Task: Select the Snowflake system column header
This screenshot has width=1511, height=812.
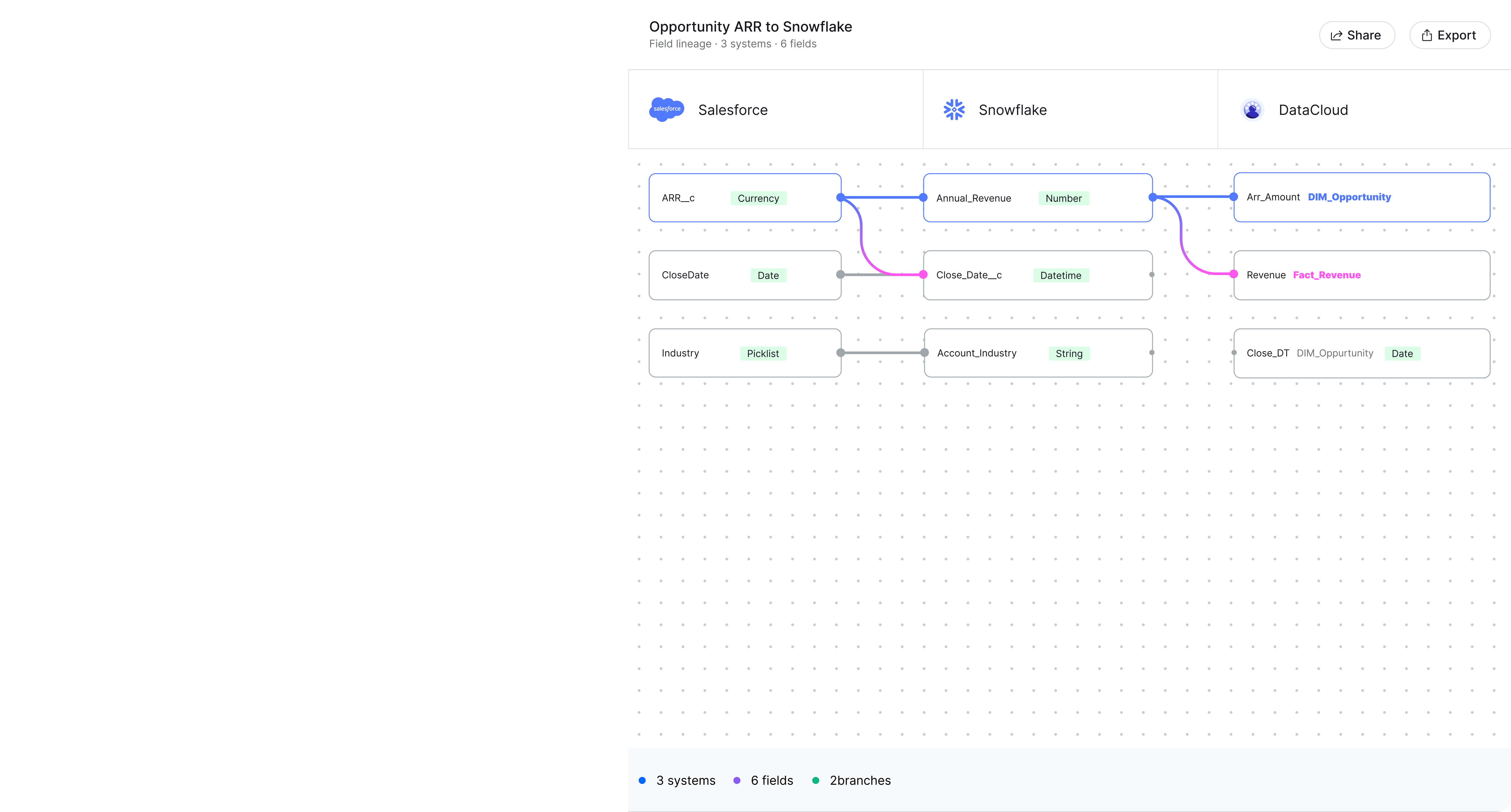Action: 1070,110
